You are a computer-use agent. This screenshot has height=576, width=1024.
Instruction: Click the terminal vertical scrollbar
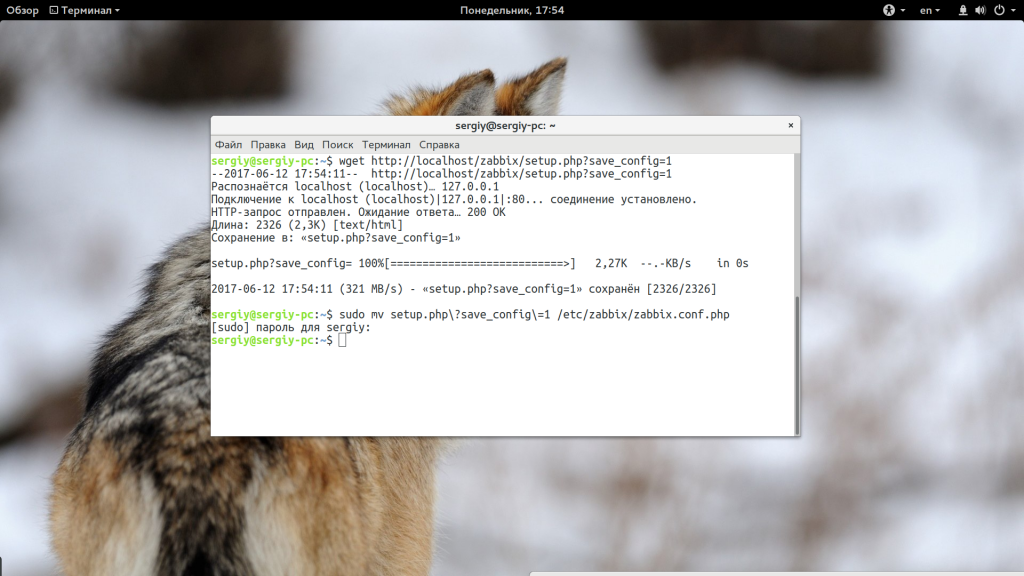pyautogui.click(x=796, y=360)
